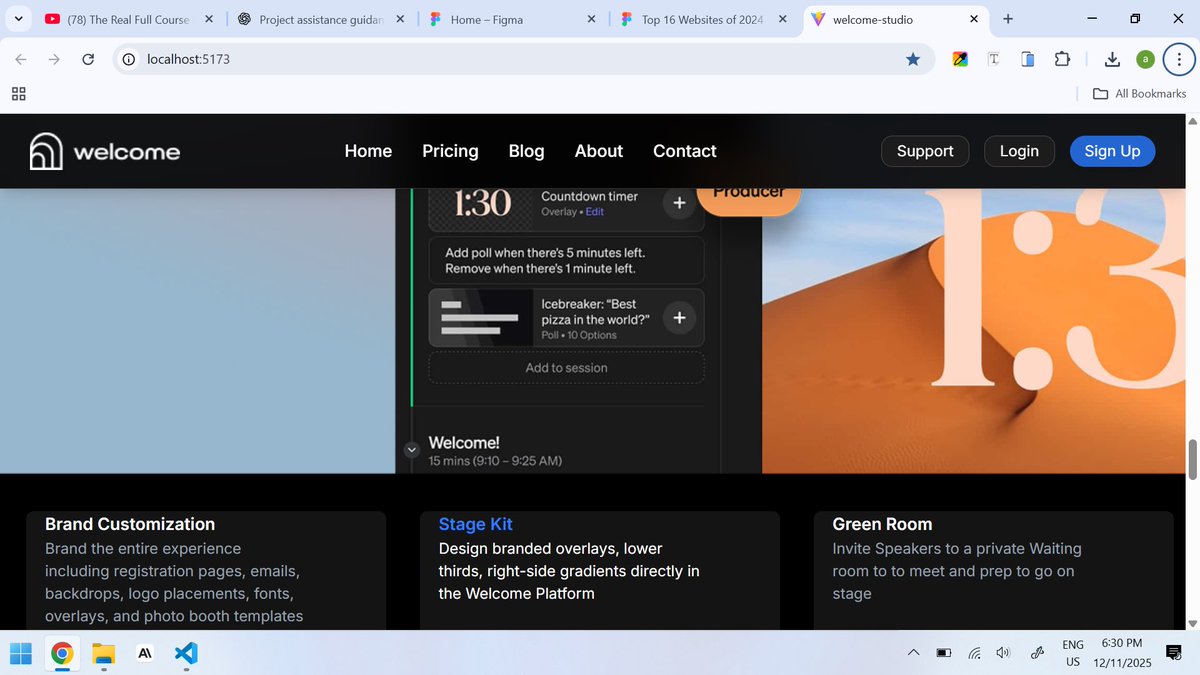Add the Countdown timer overlay with plus button

tap(678, 202)
